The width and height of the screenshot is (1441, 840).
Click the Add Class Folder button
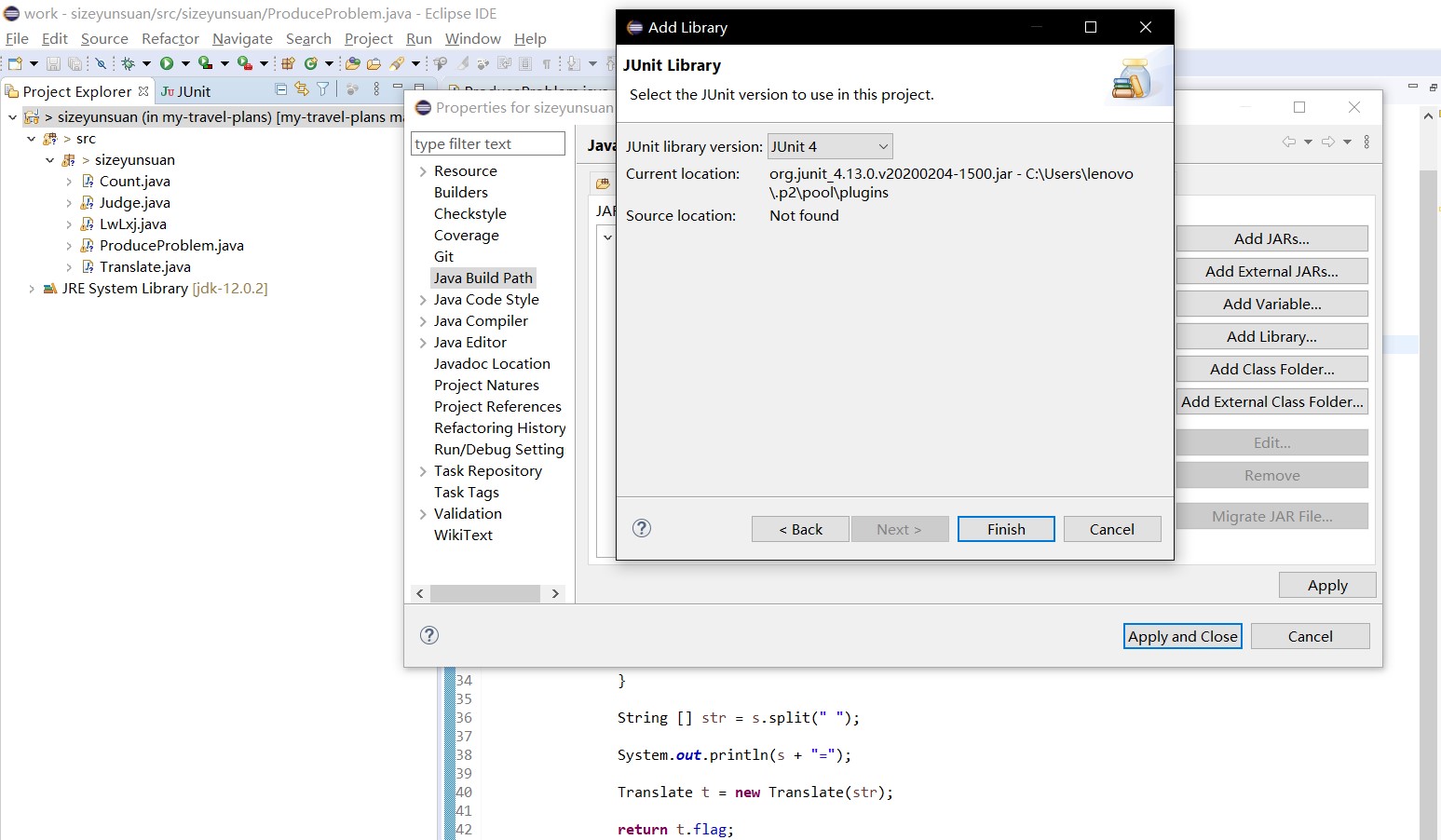click(x=1271, y=369)
